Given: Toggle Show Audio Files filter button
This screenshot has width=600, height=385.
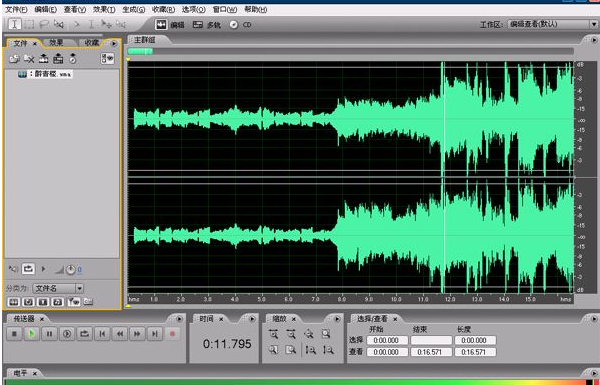Looking at the screenshot, I should point(13,302).
